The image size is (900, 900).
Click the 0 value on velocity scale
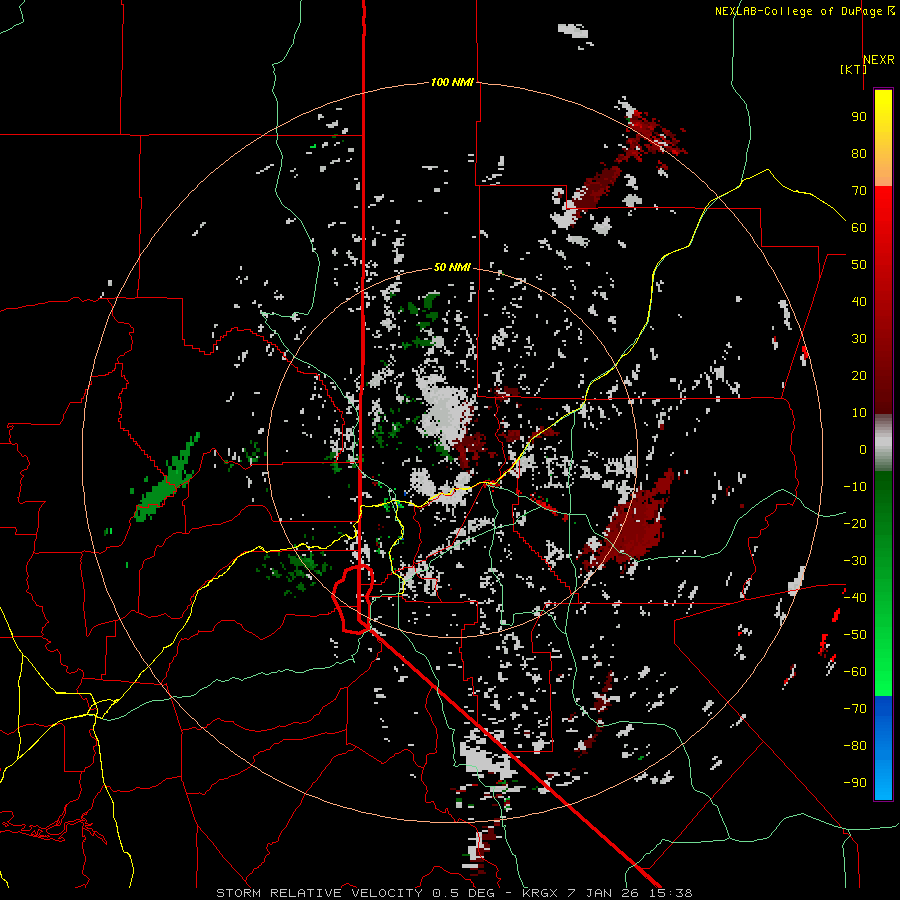click(x=863, y=449)
